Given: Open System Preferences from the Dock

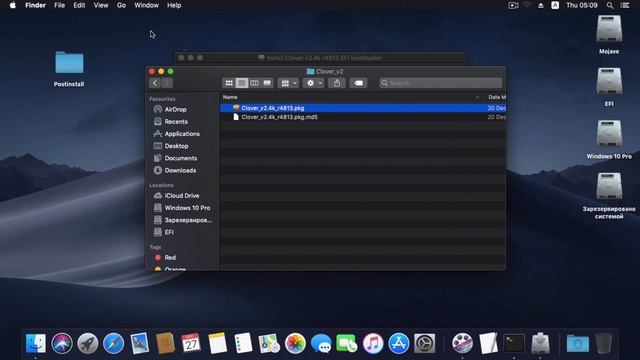Looking at the screenshot, I should coord(424,343).
